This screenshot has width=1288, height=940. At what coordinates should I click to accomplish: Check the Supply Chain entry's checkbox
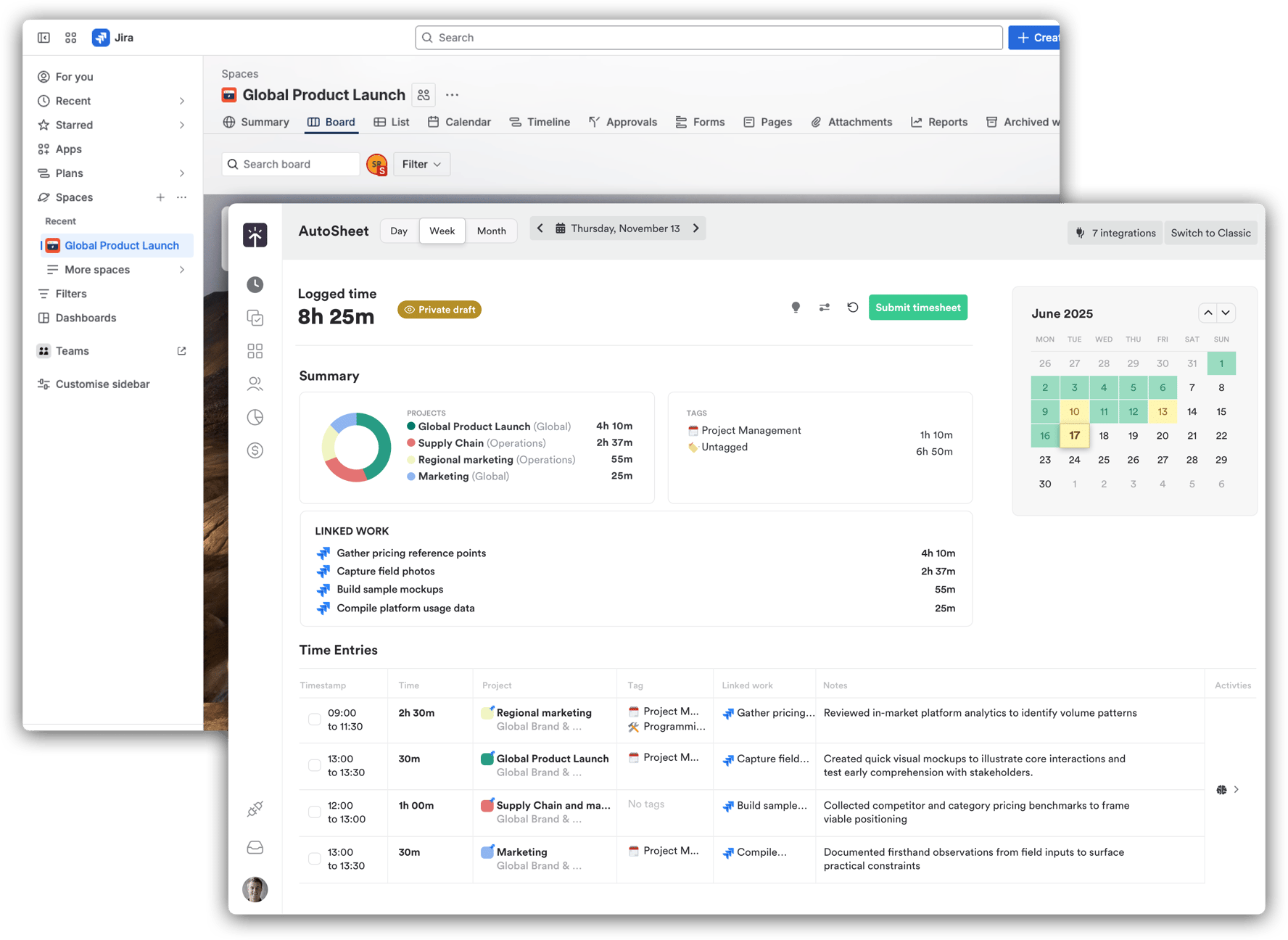[314, 812]
